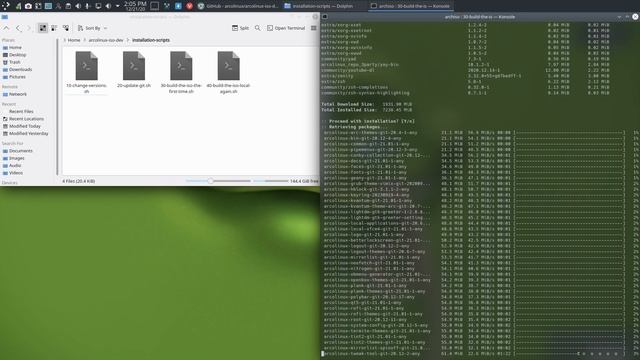Select the 20-update-git.sh script file
640x360 pixels.
[134, 69]
